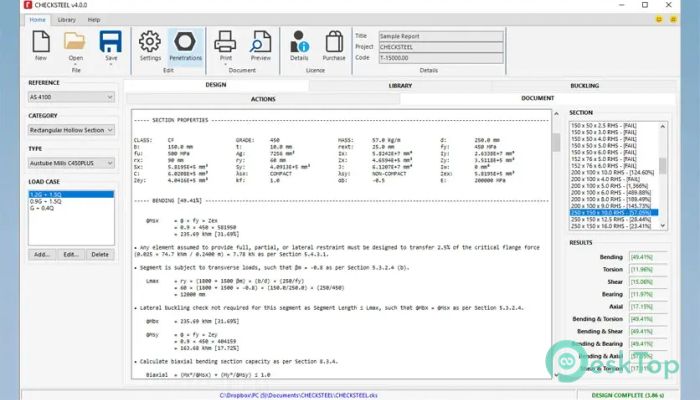Click the Project field CHECKSTEEL
The image size is (700, 400).
click(441, 47)
